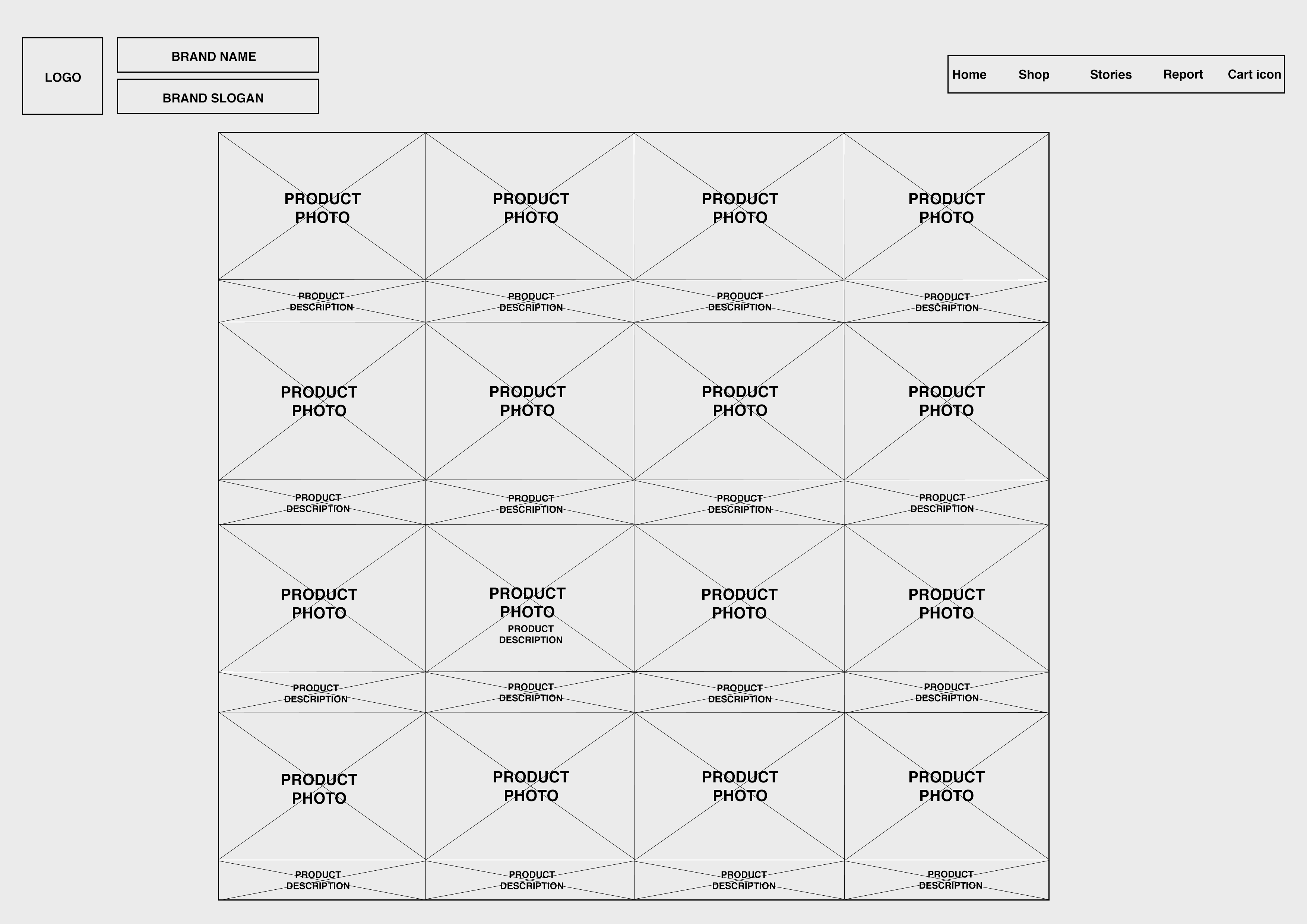Go to the Home menu item
This screenshot has height=924, width=1307.
click(969, 75)
